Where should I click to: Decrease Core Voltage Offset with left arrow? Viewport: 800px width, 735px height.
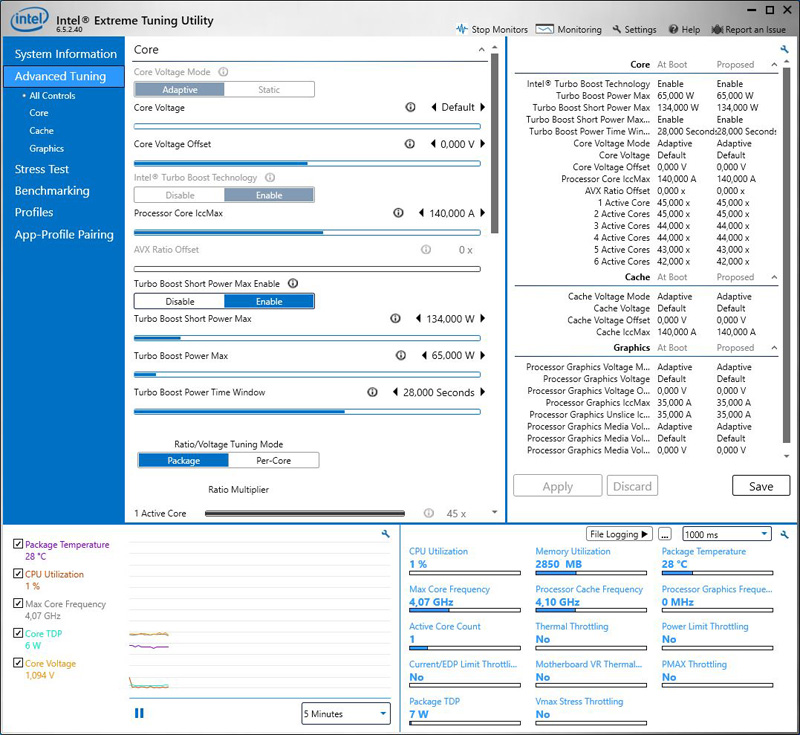[x=433, y=144]
